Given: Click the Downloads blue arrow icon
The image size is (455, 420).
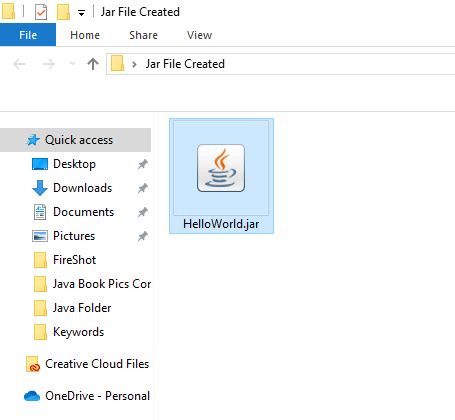Looking at the screenshot, I should (40, 188).
